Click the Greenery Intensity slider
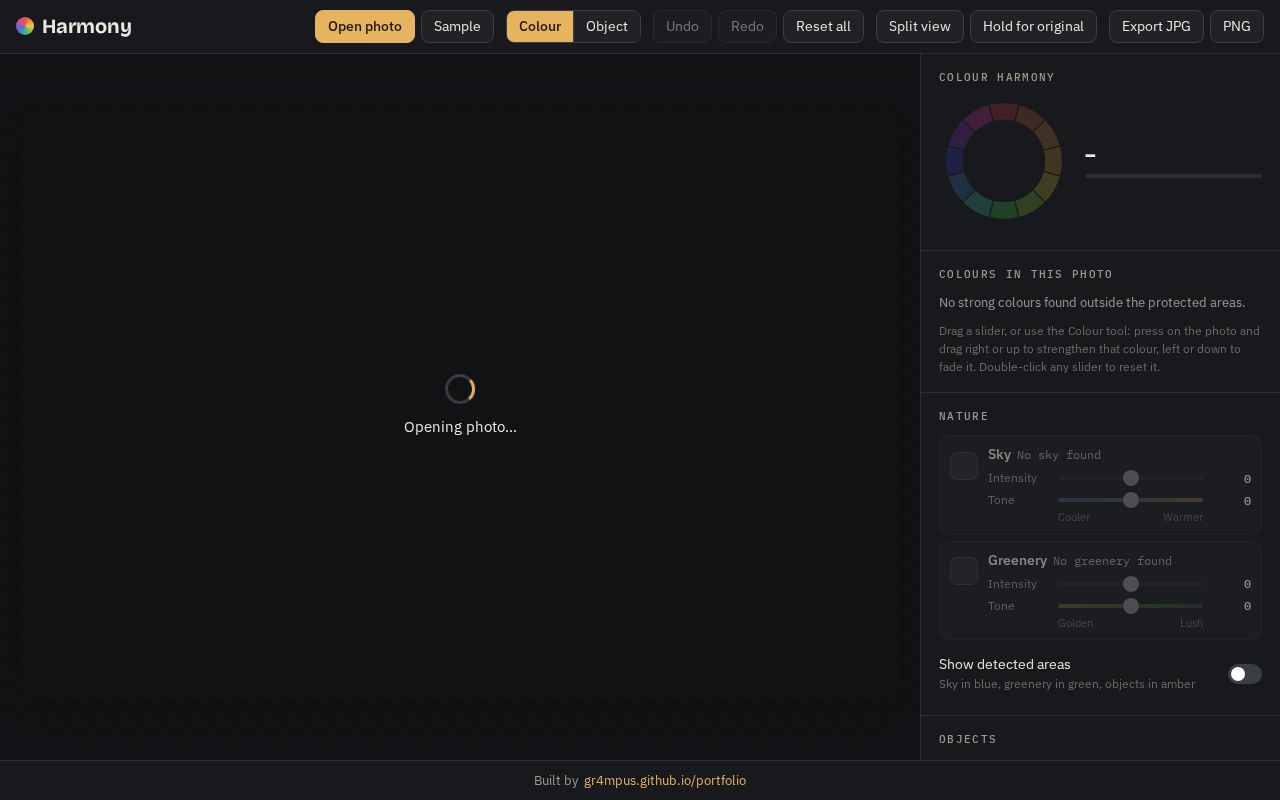The image size is (1280, 800). click(1130, 584)
